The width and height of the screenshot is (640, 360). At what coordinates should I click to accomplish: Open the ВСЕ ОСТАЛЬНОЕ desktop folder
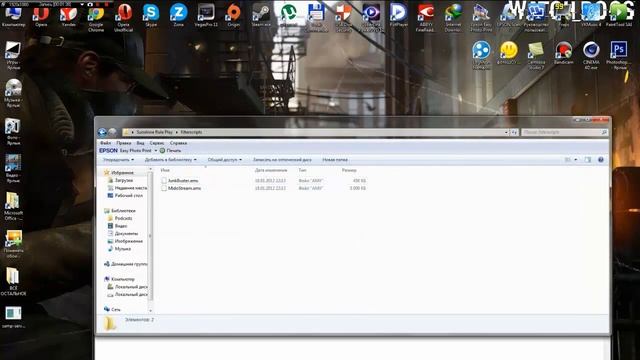tap(13, 282)
